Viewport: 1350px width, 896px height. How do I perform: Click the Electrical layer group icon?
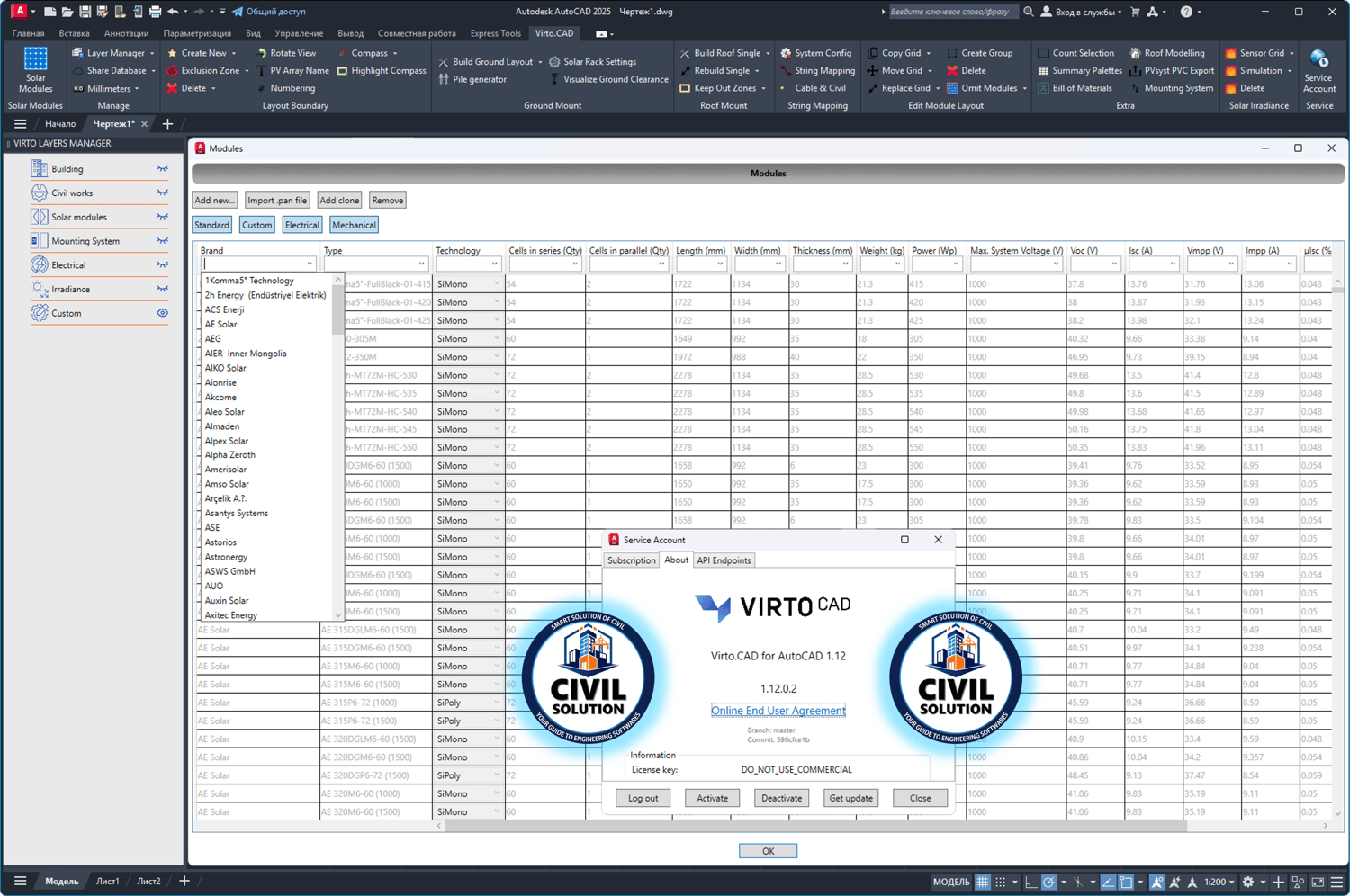pyautogui.click(x=40, y=264)
